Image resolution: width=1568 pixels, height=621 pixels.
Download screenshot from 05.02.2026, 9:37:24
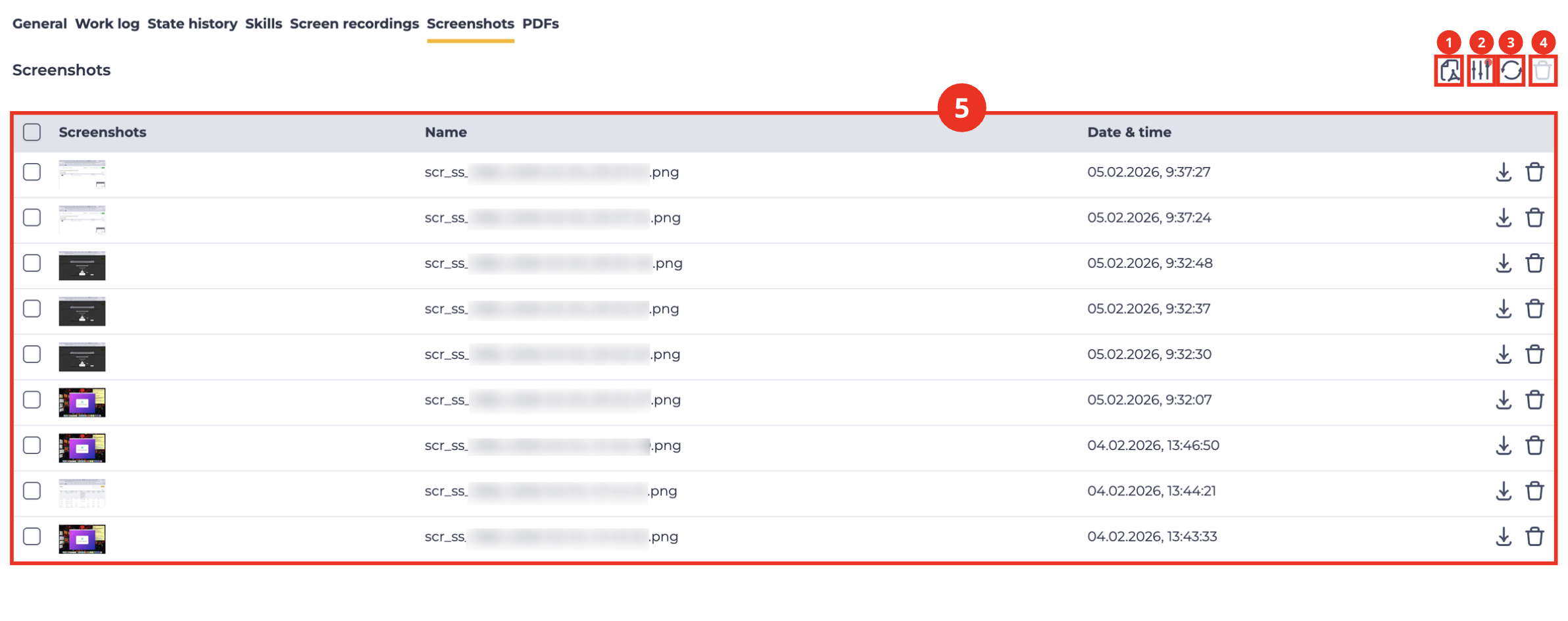coord(1504,218)
